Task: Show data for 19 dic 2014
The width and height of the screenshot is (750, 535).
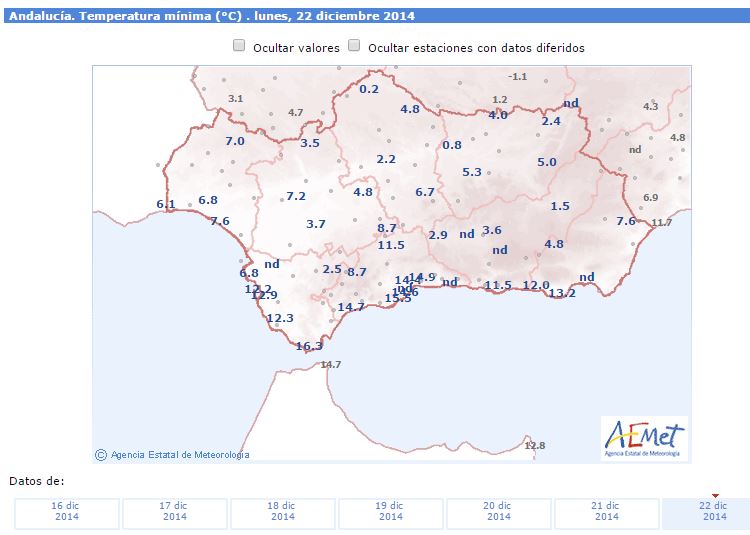Action: click(391, 513)
